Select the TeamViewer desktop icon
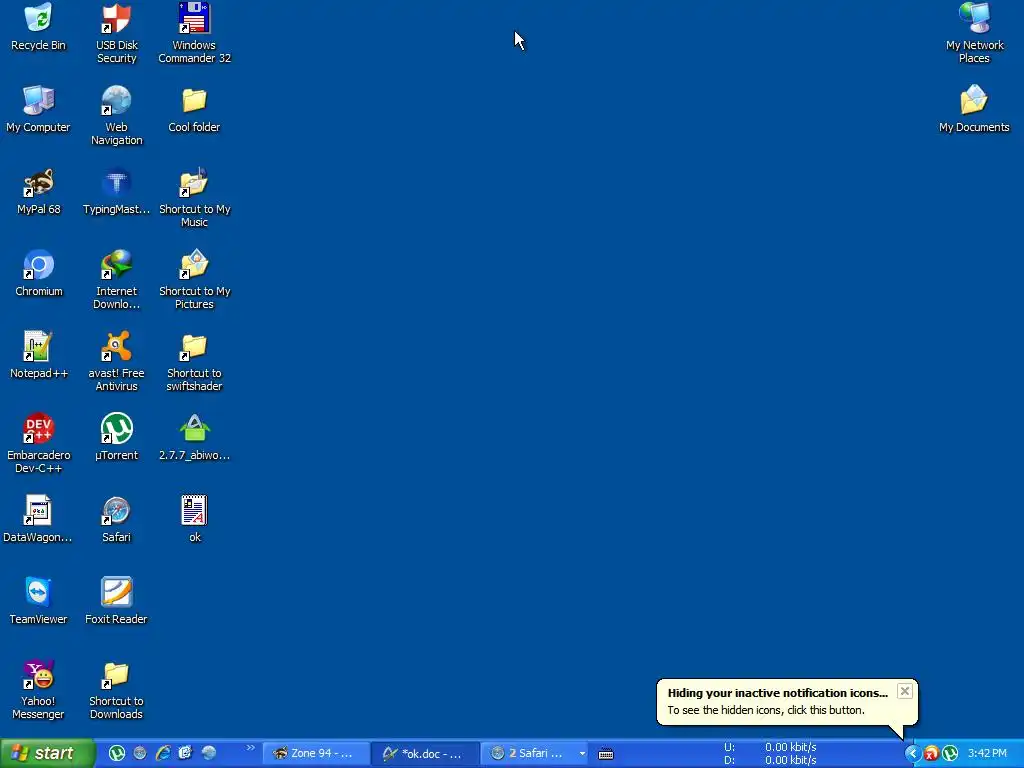 pos(39,601)
